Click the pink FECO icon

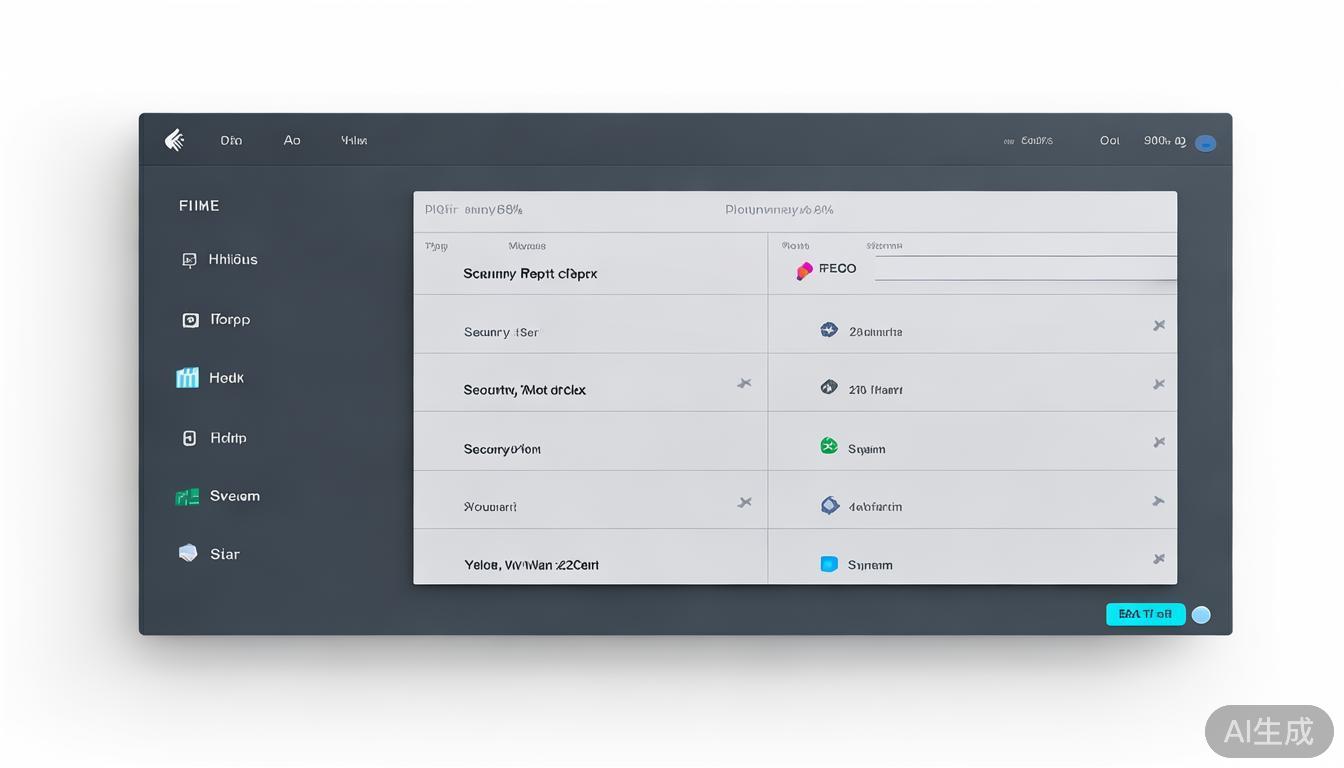[x=804, y=270]
